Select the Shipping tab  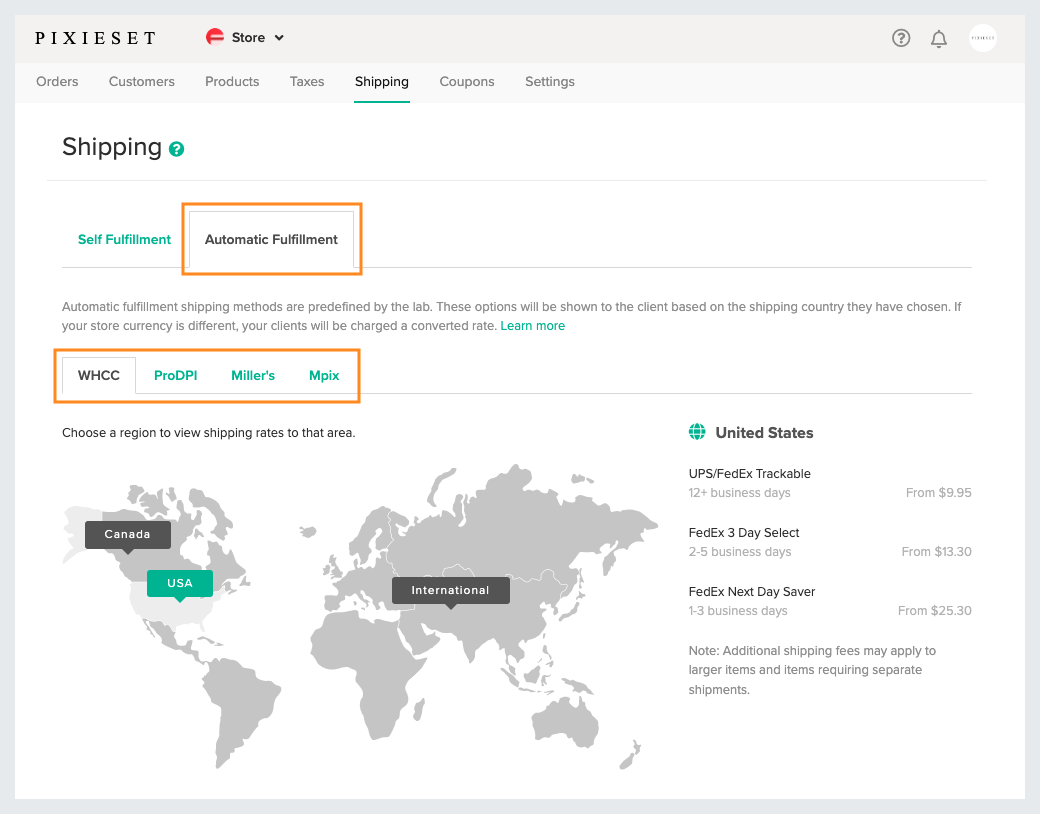[382, 82]
